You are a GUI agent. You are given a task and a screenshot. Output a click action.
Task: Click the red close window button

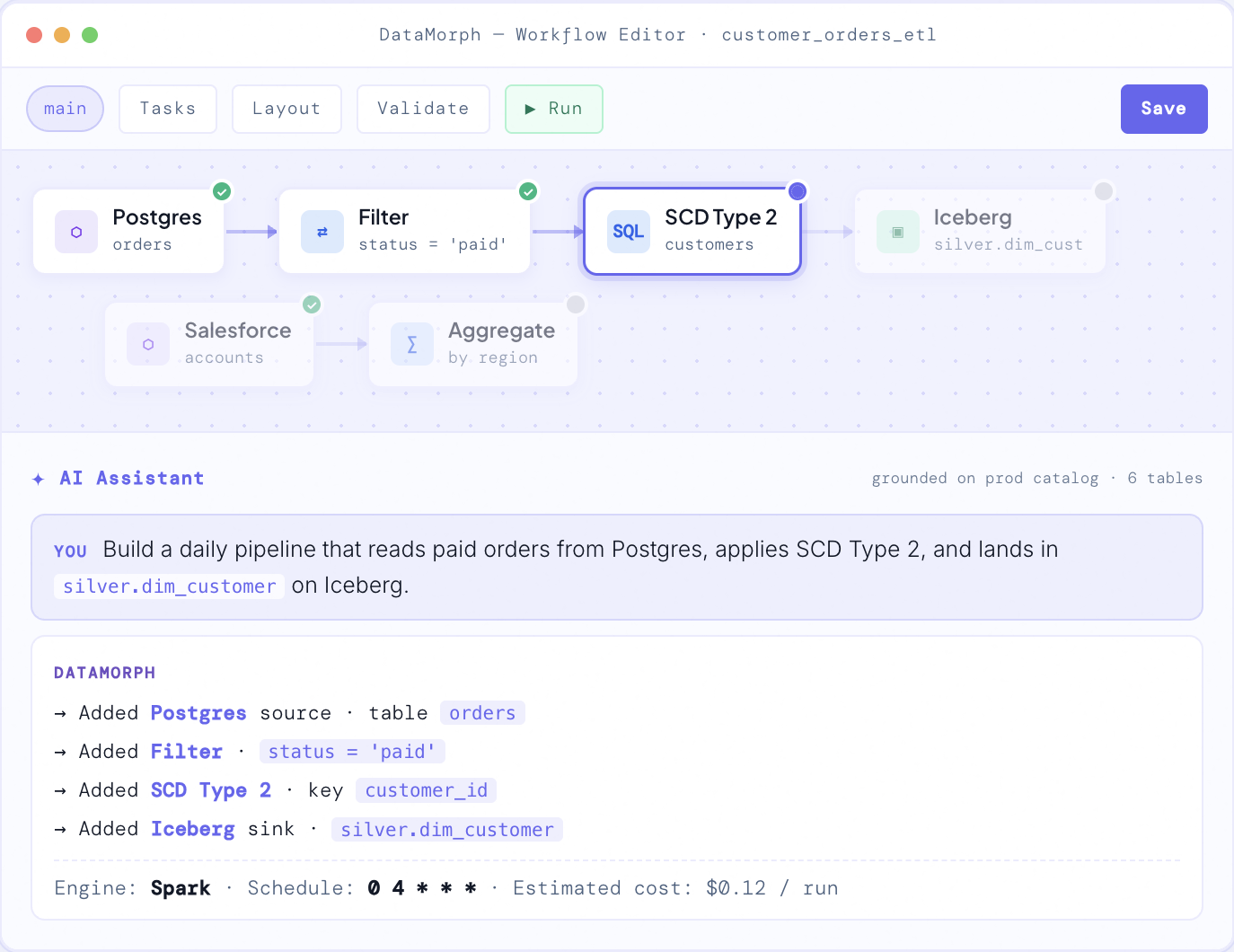(x=35, y=35)
